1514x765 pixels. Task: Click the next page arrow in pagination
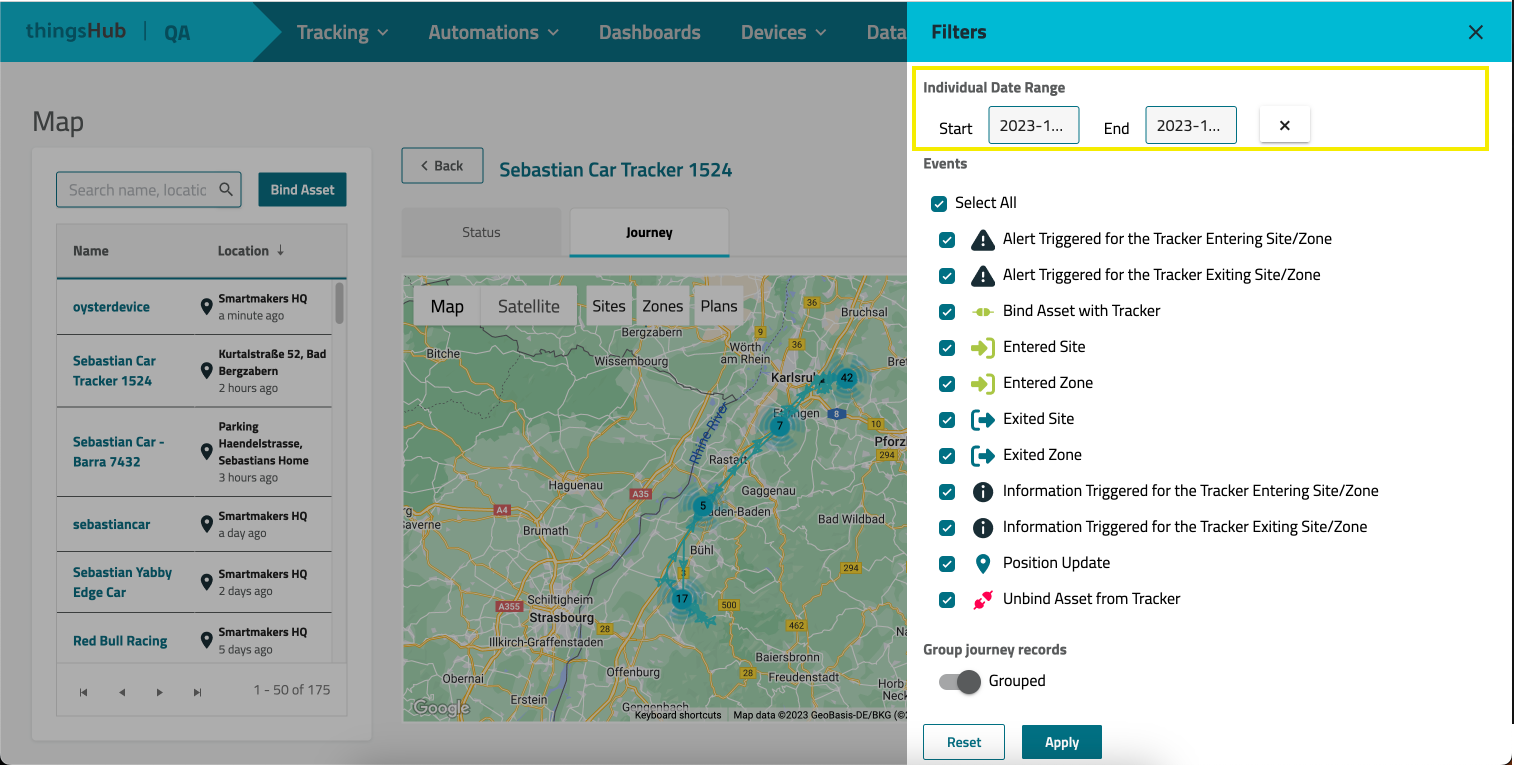(159, 691)
